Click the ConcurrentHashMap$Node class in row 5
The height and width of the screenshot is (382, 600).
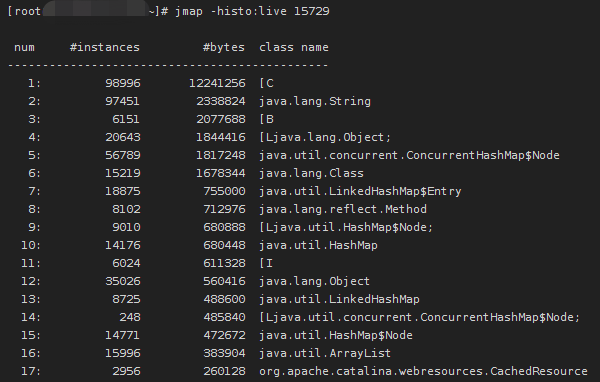click(409, 155)
